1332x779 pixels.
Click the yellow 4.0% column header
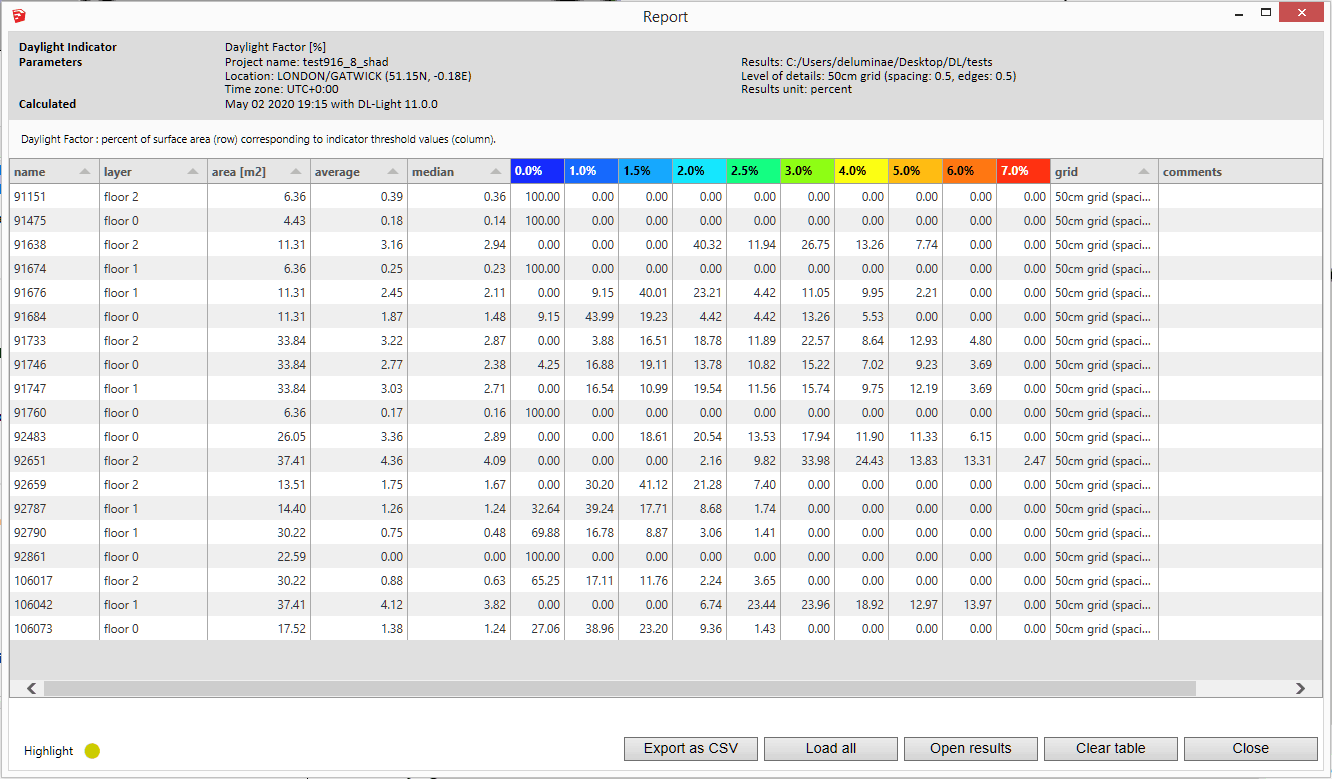(x=861, y=171)
